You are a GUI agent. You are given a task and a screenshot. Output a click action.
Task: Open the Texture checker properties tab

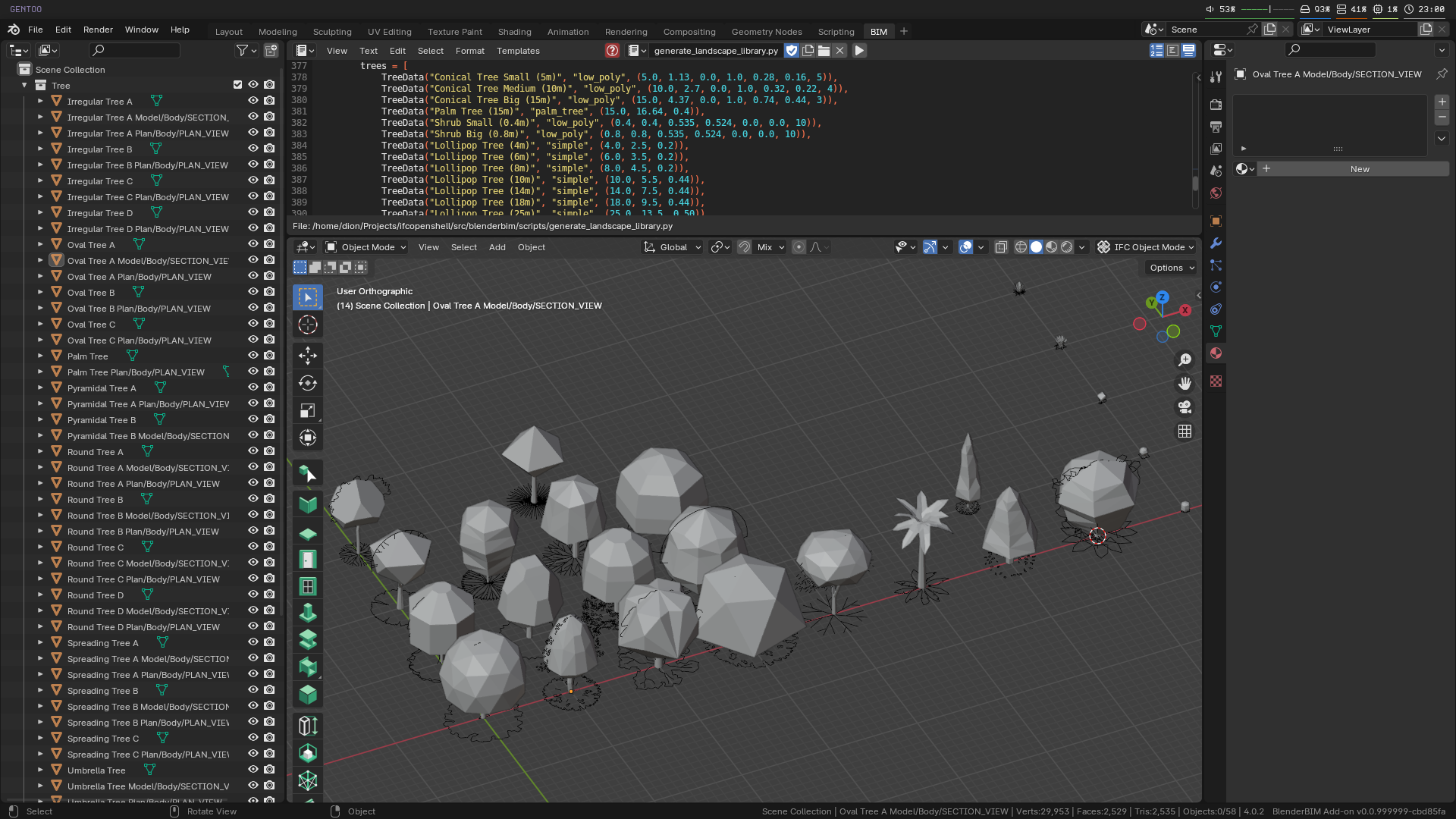click(1216, 381)
